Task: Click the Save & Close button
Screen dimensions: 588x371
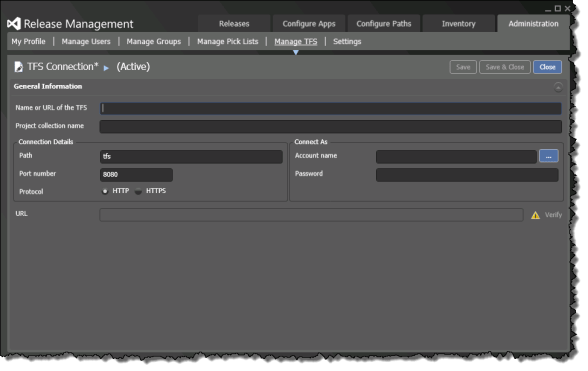Action: [504, 67]
